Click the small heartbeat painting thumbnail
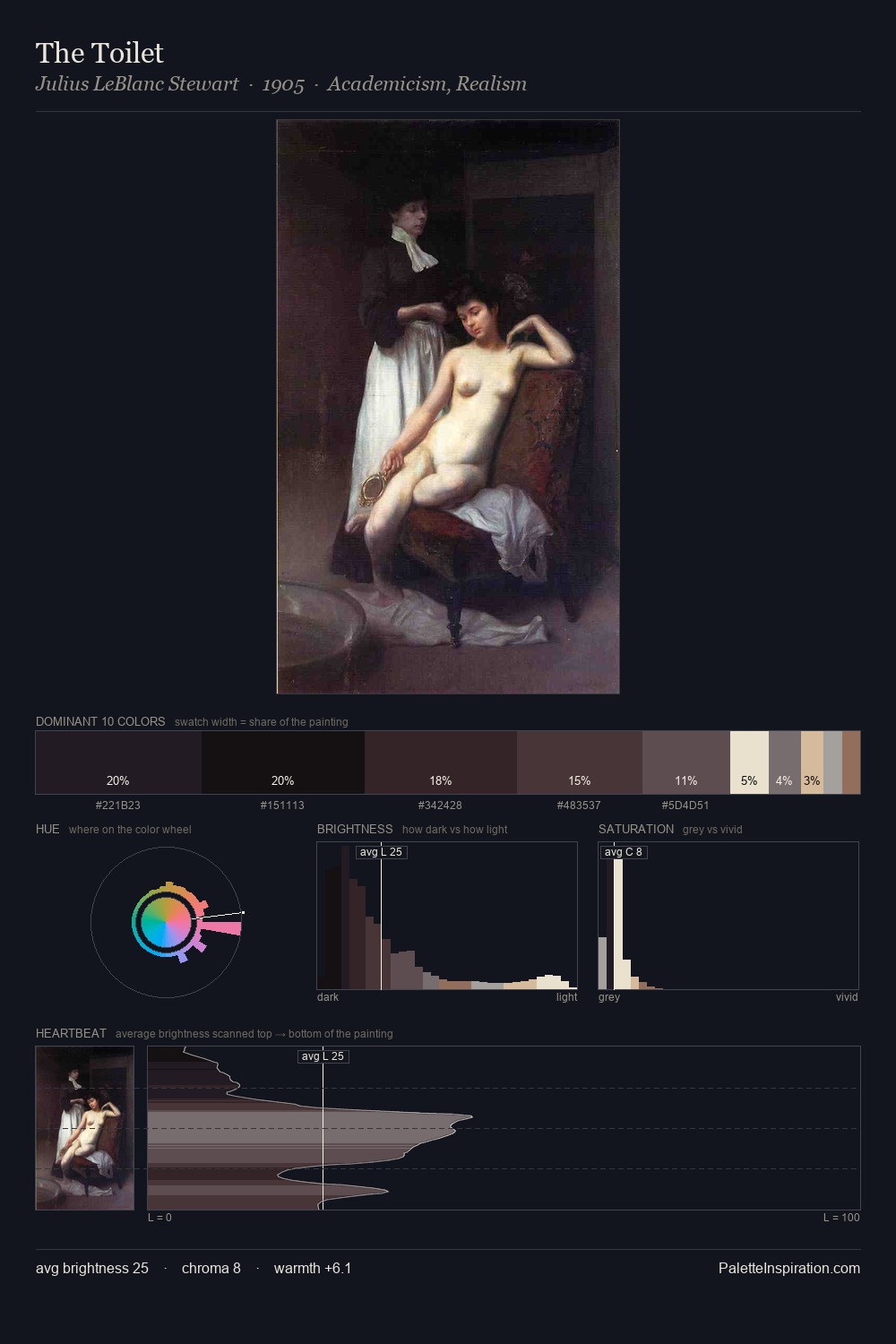The image size is (896, 1344). [85, 1128]
